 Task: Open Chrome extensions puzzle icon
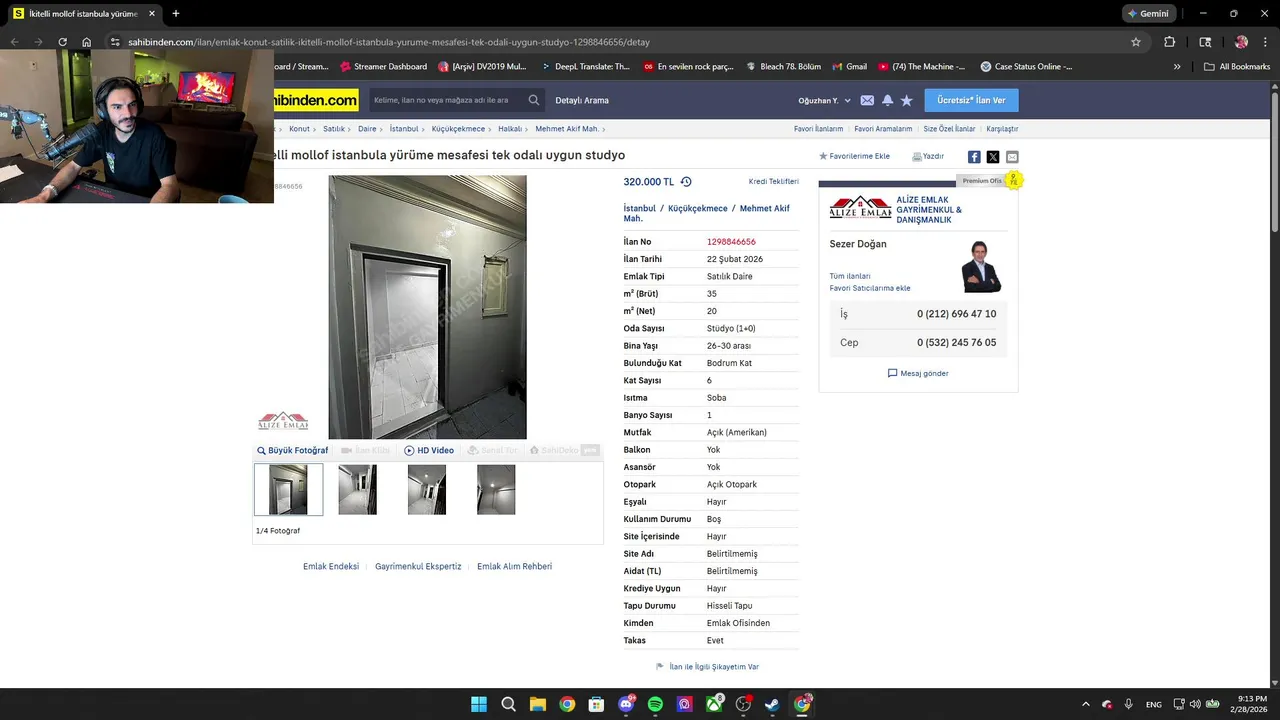tap(1170, 42)
